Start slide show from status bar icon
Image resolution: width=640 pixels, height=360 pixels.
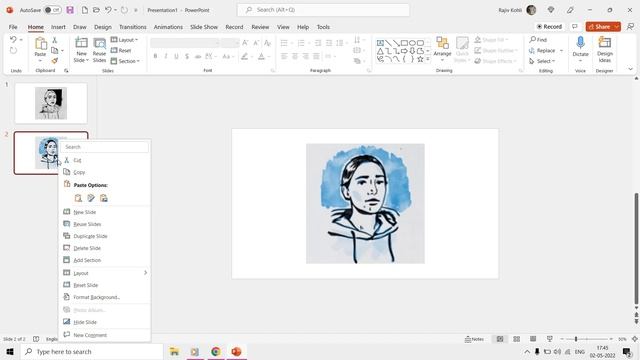(x=549, y=339)
